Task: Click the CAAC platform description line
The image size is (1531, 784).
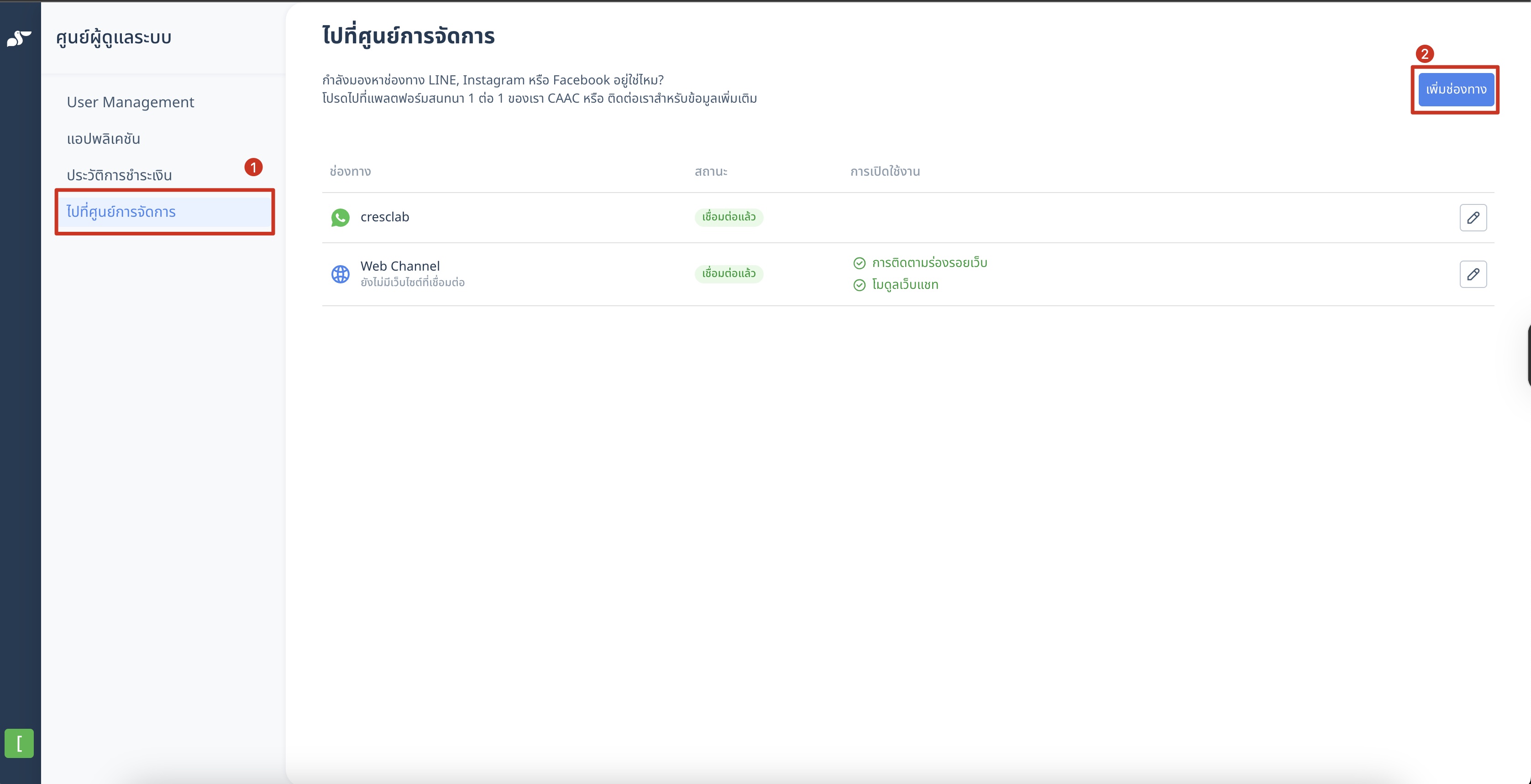Action: [540, 99]
